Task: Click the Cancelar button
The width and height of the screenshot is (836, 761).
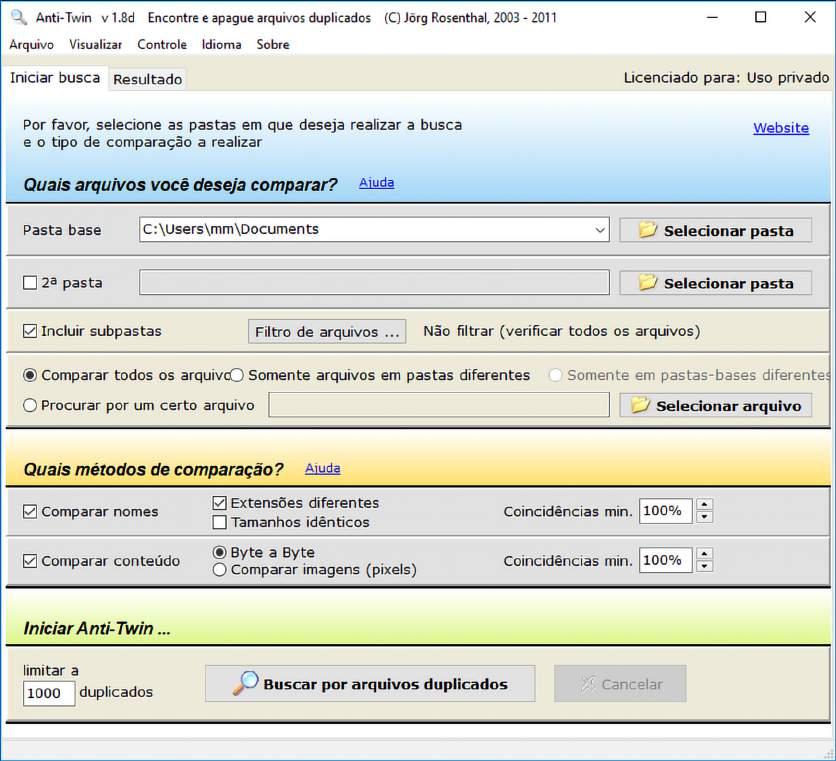Action: tap(620, 684)
